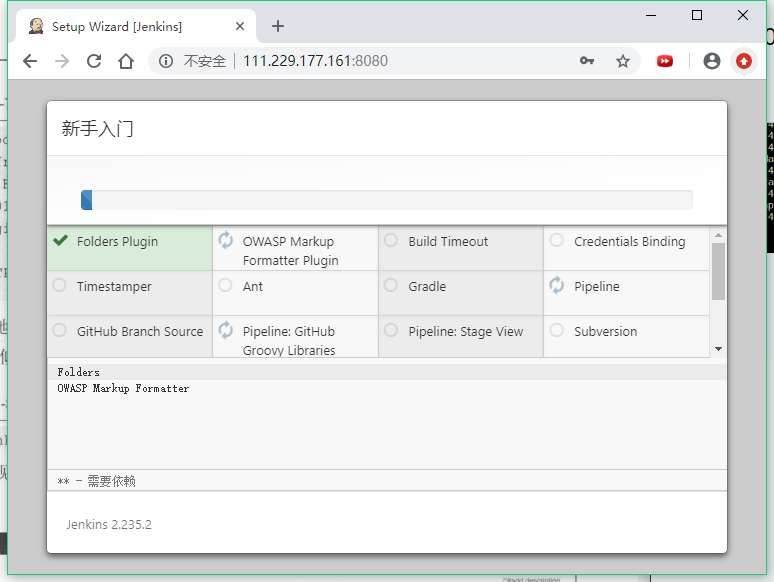Click the Gradle plugin label
Image resolution: width=774 pixels, height=582 pixels.
427,287
